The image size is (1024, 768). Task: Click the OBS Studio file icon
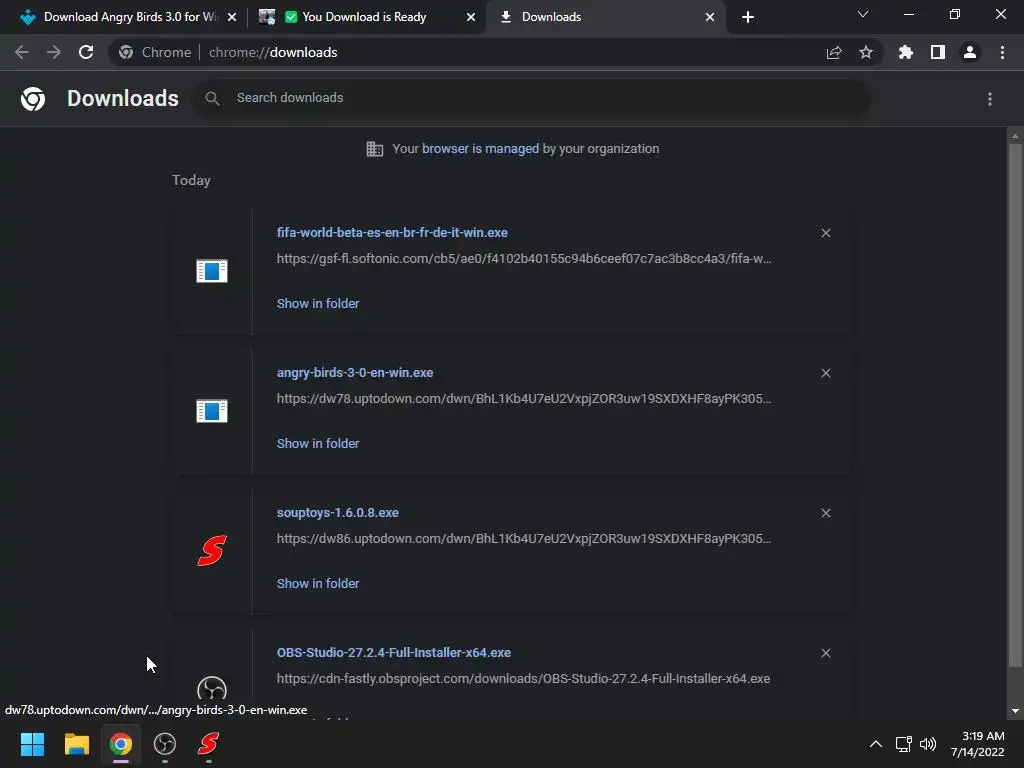[212, 690]
